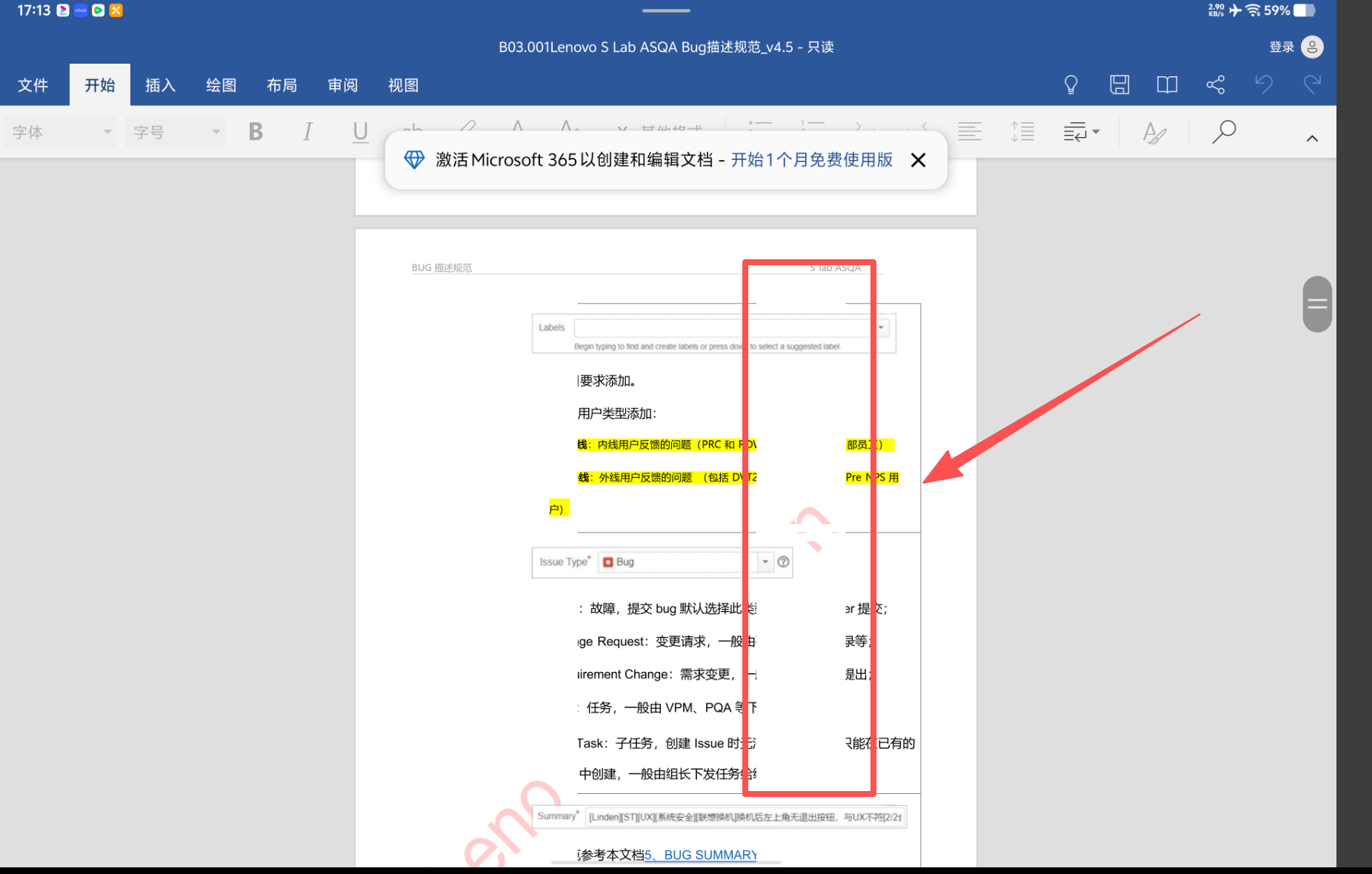Switch to the 视图 tab
Image resolution: width=1372 pixels, height=874 pixels.
(x=403, y=85)
